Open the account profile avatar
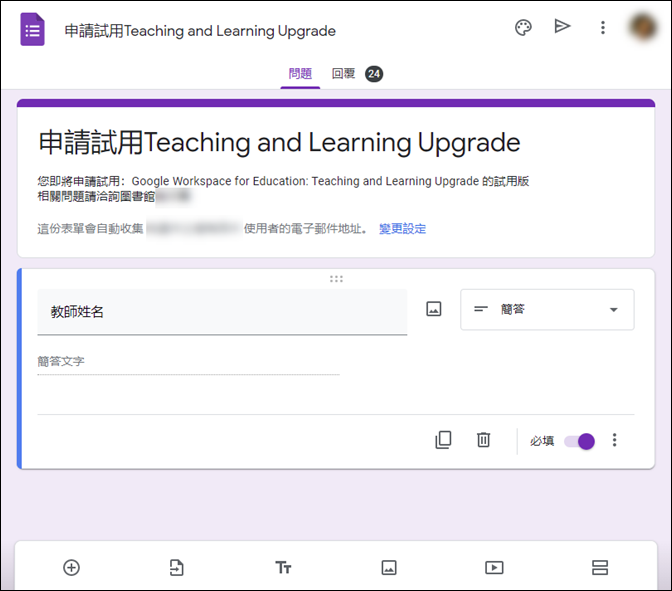 click(x=643, y=27)
